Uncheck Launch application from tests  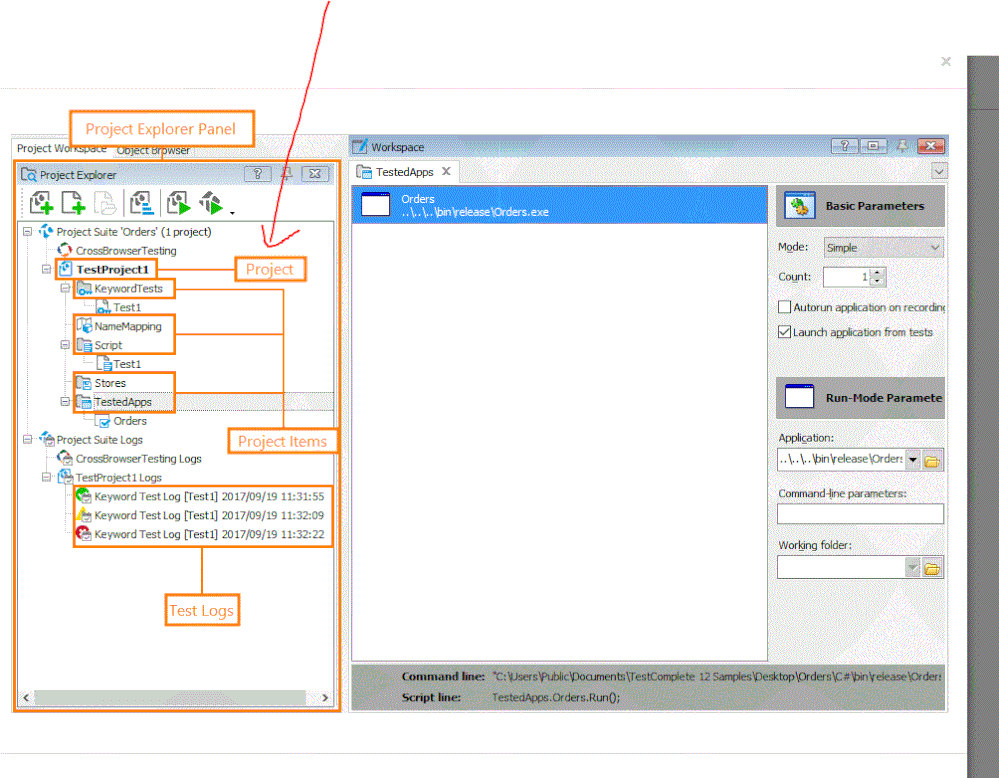[785, 332]
